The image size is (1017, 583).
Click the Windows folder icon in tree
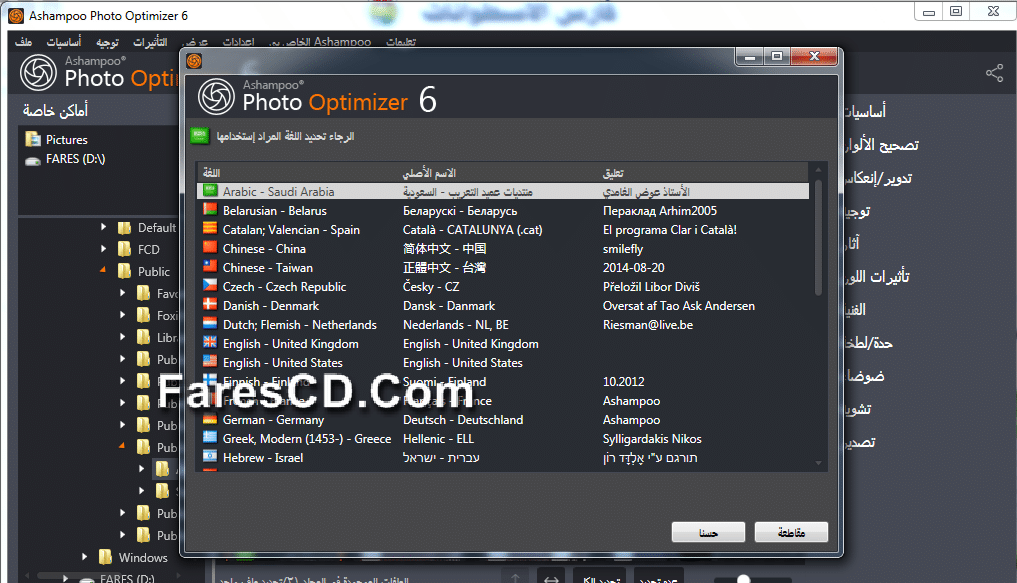(105, 557)
